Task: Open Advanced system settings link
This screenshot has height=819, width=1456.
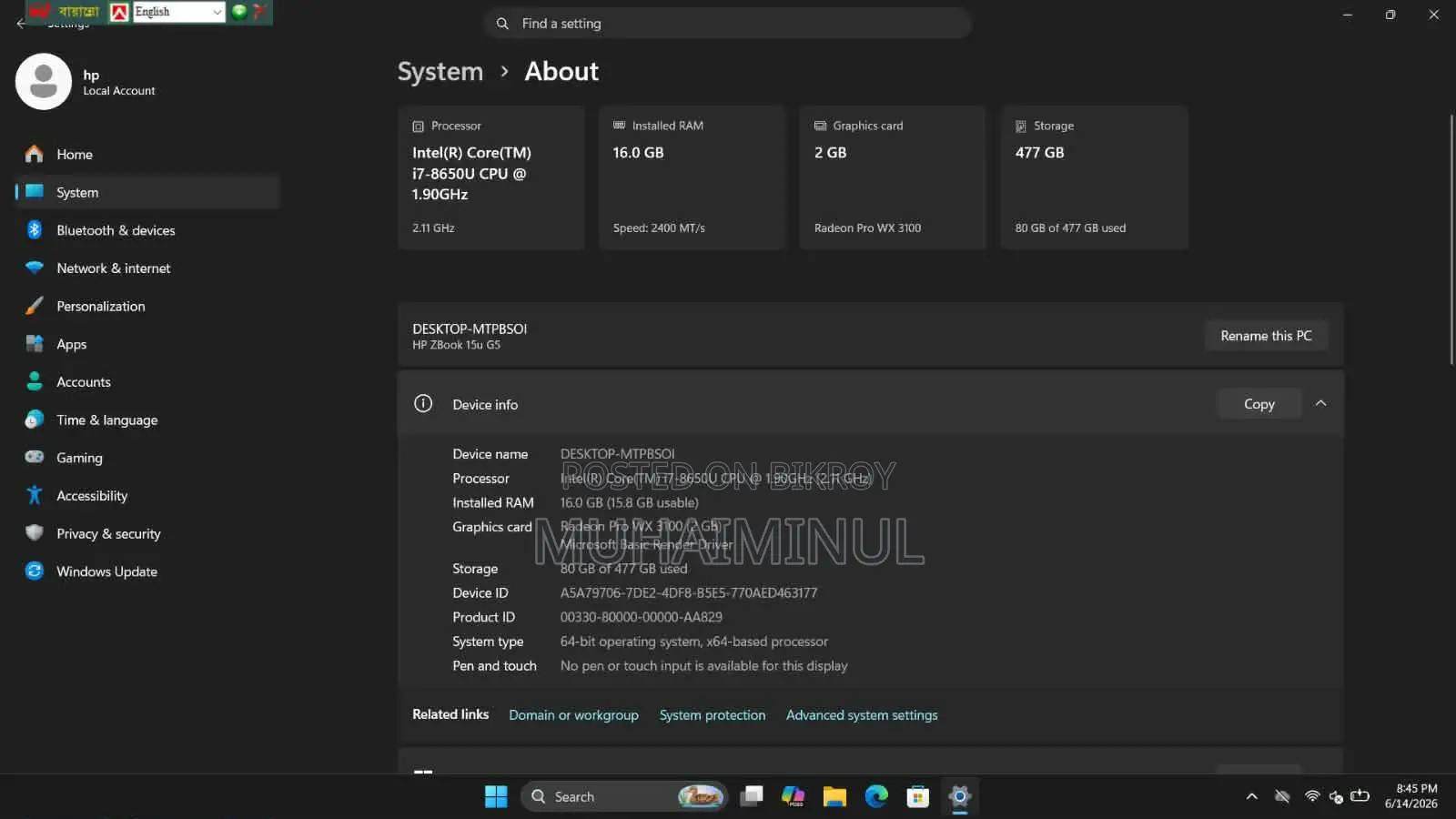Action: 862,715
